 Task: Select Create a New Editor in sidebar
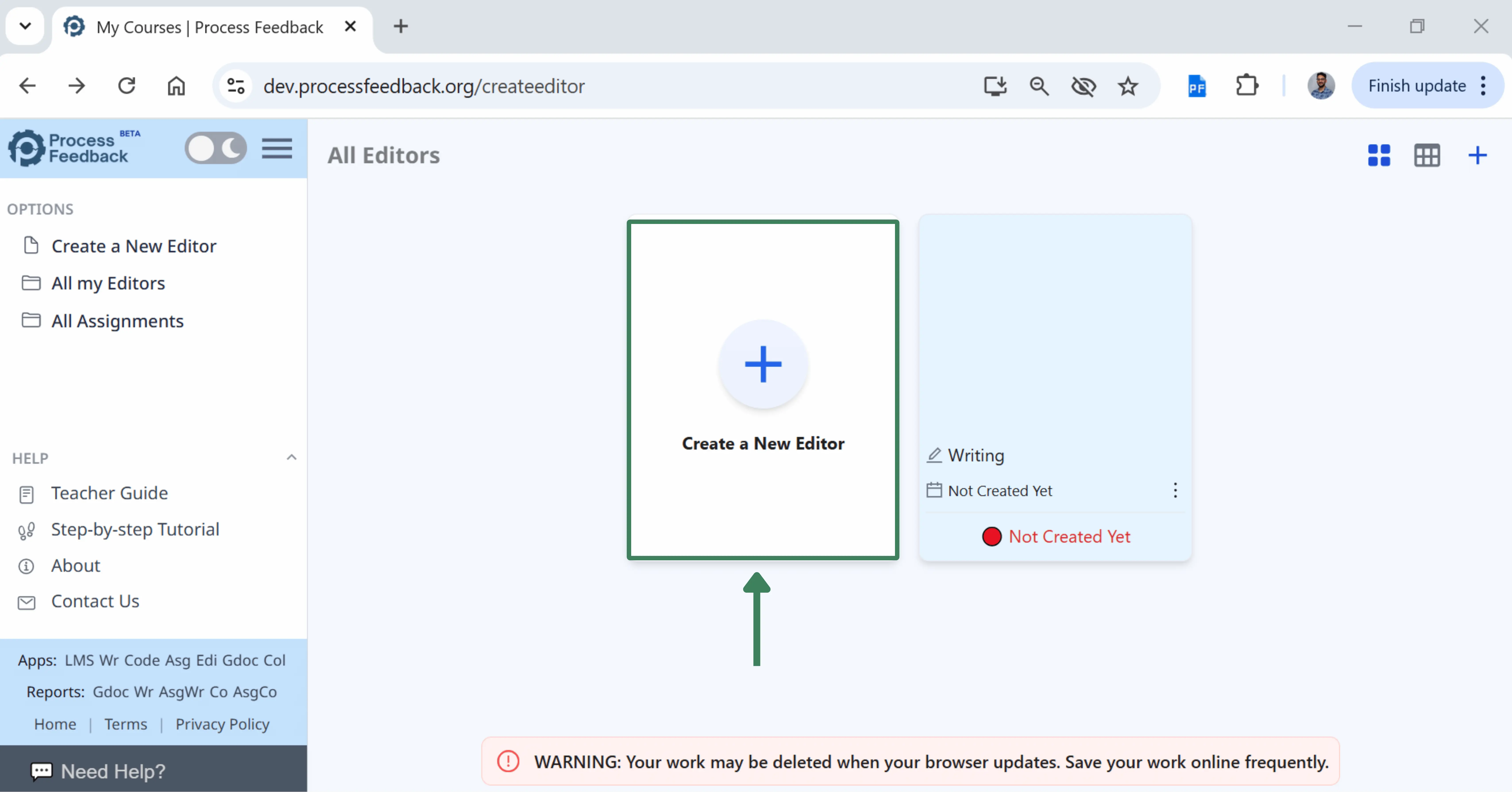tap(134, 246)
